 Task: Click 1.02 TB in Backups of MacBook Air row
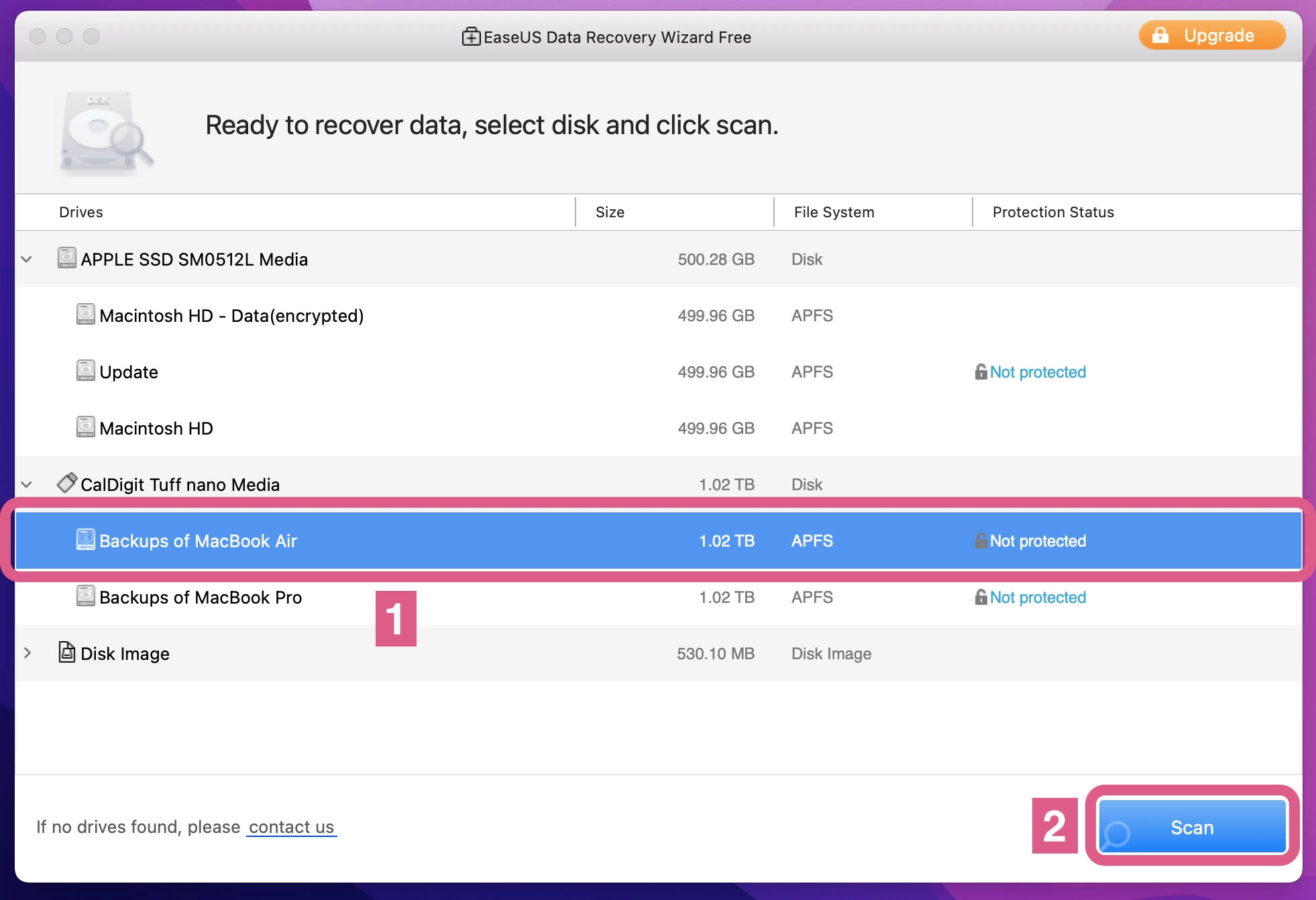pyautogui.click(x=726, y=541)
